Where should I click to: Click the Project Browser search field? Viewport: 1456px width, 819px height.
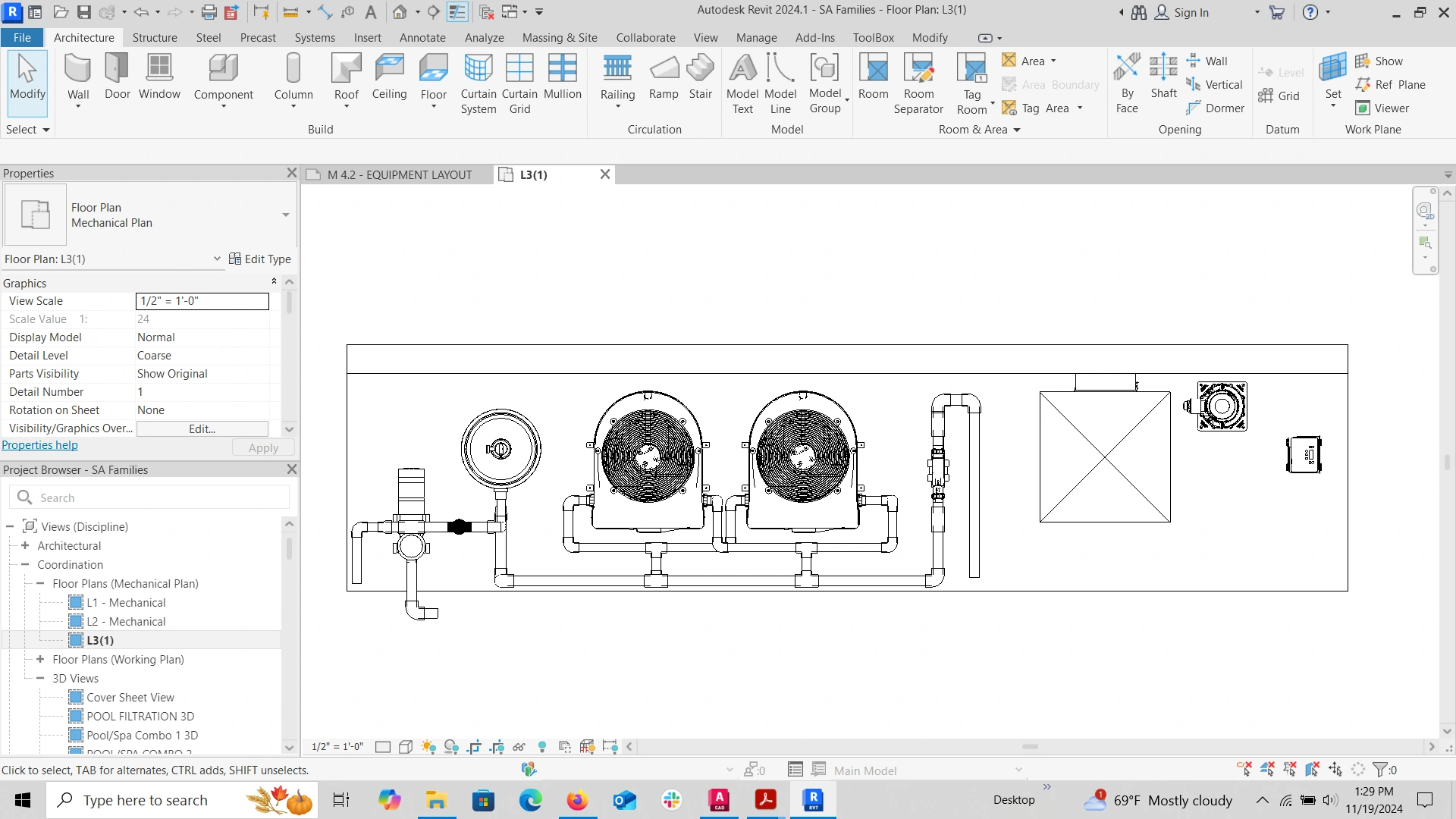click(x=149, y=497)
